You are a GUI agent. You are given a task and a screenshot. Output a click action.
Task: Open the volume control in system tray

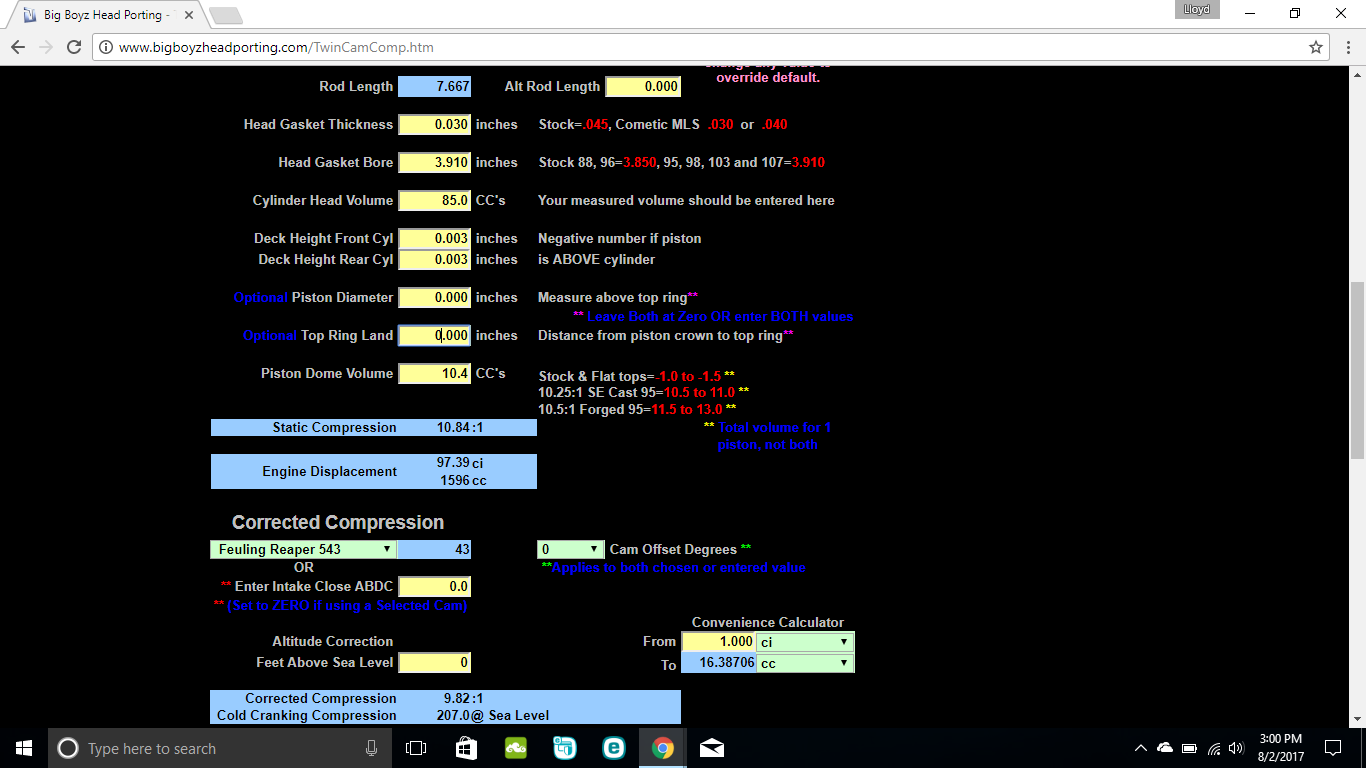[1236, 748]
